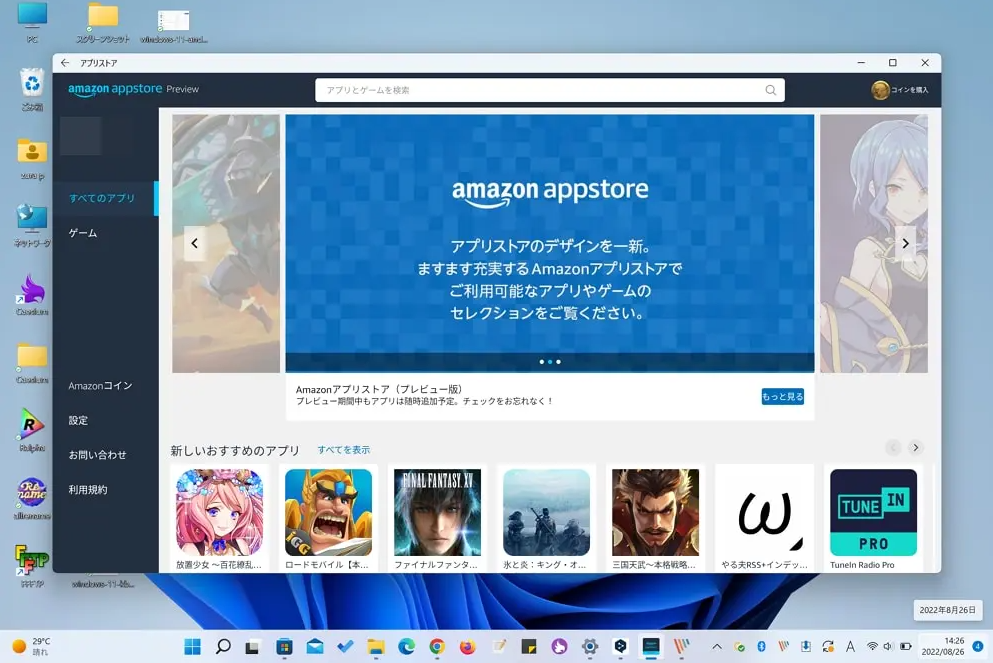Select the スクリーンショット desktop folder
The height and width of the screenshot is (663, 993).
click(103, 23)
